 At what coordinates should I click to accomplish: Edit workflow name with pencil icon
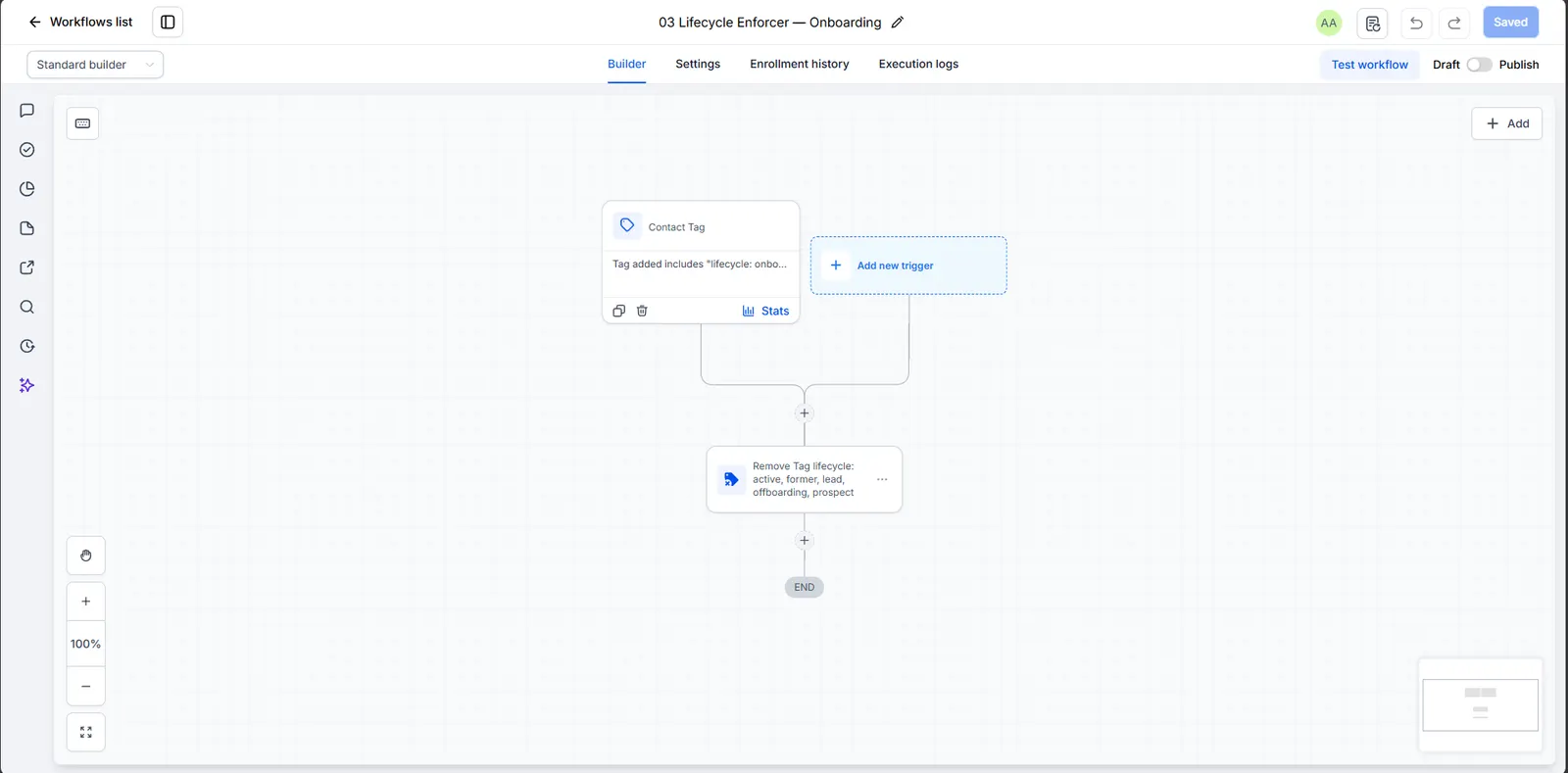[897, 23]
